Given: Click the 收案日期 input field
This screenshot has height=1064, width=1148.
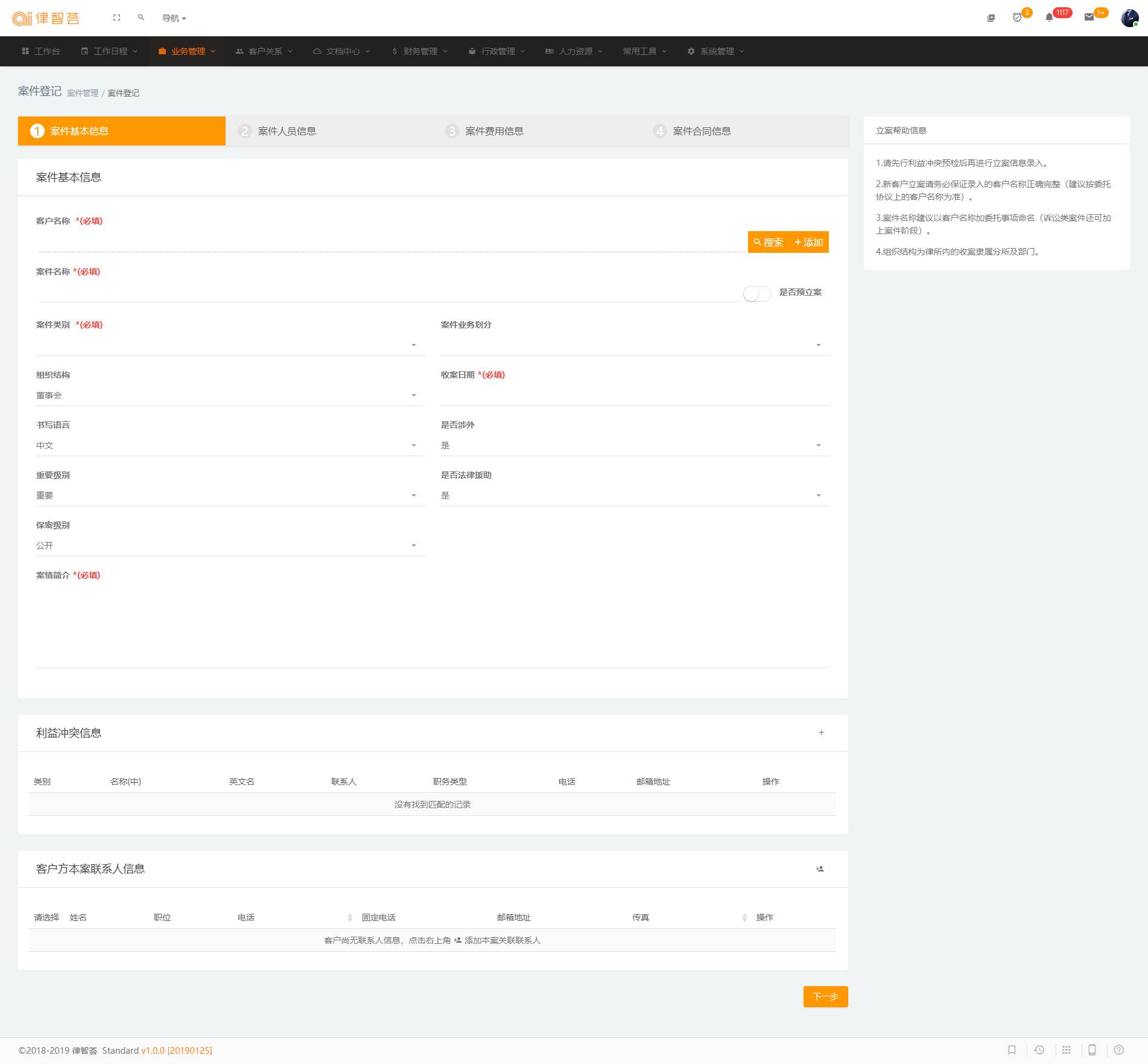Looking at the screenshot, I should 635,395.
